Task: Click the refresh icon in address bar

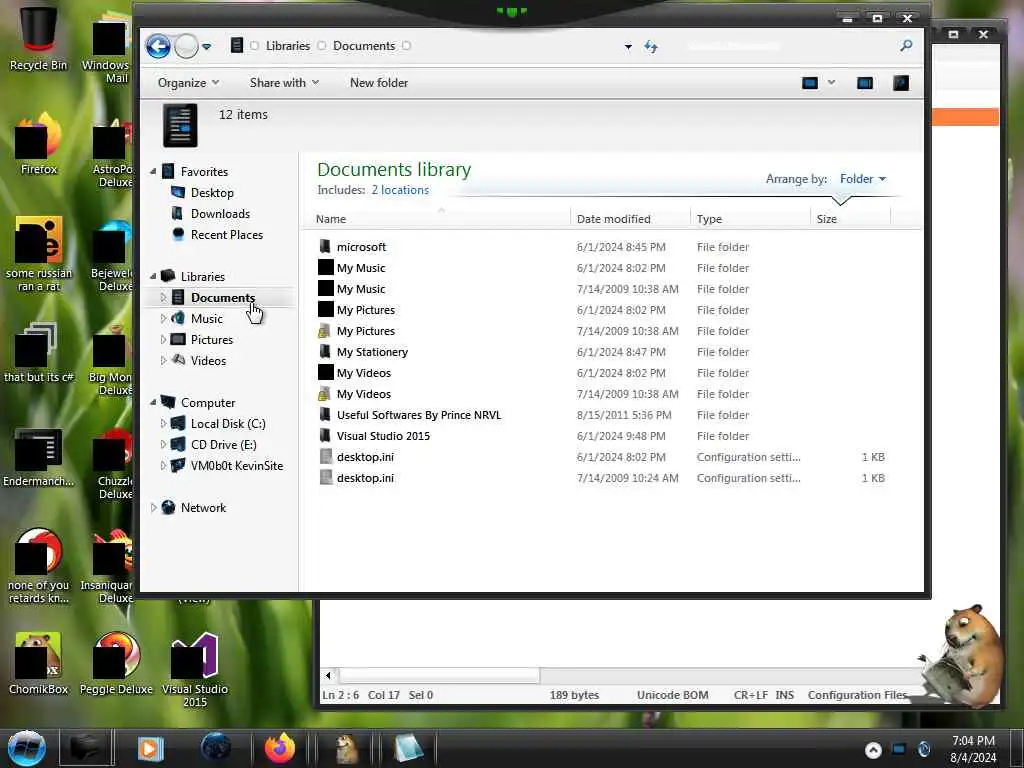Action: point(650,46)
